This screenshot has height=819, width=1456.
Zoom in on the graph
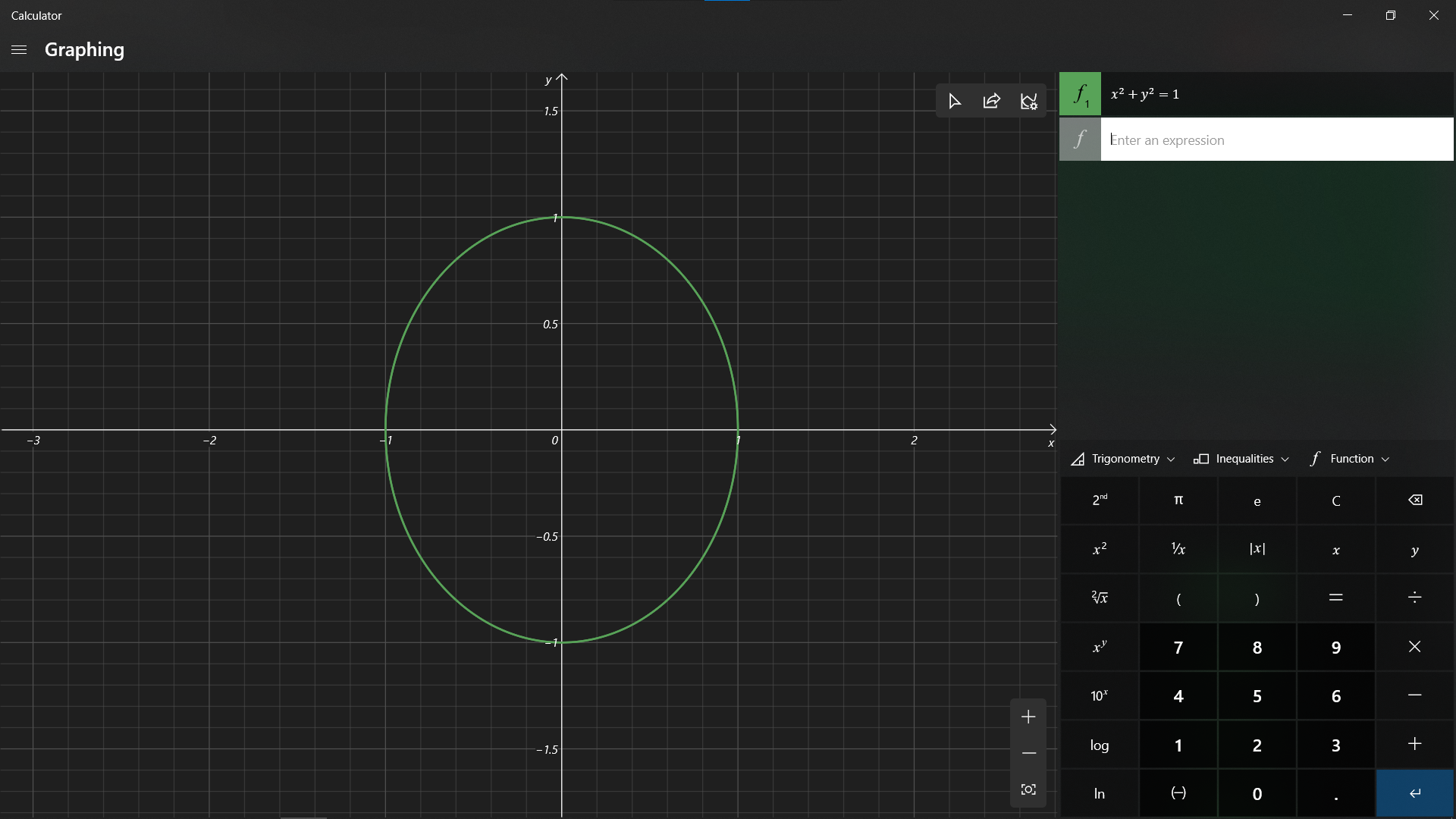(x=1028, y=717)
